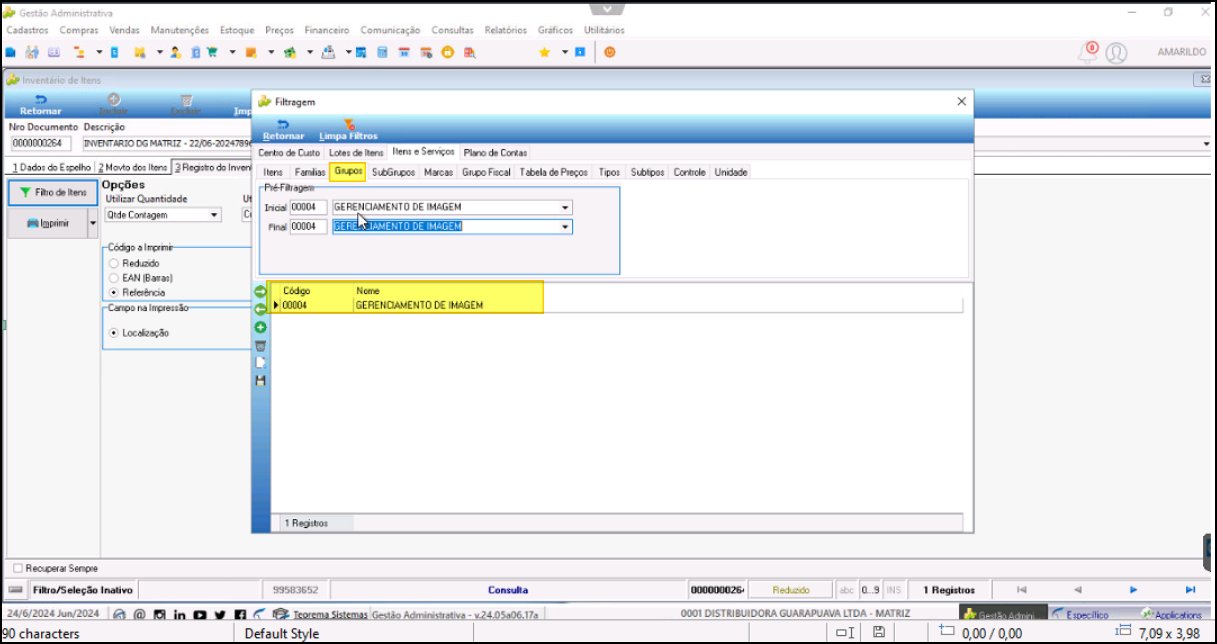Click the trash icon in filter sidebar
The width and height of the screenshot is (1217, 644).
[261, 345]
